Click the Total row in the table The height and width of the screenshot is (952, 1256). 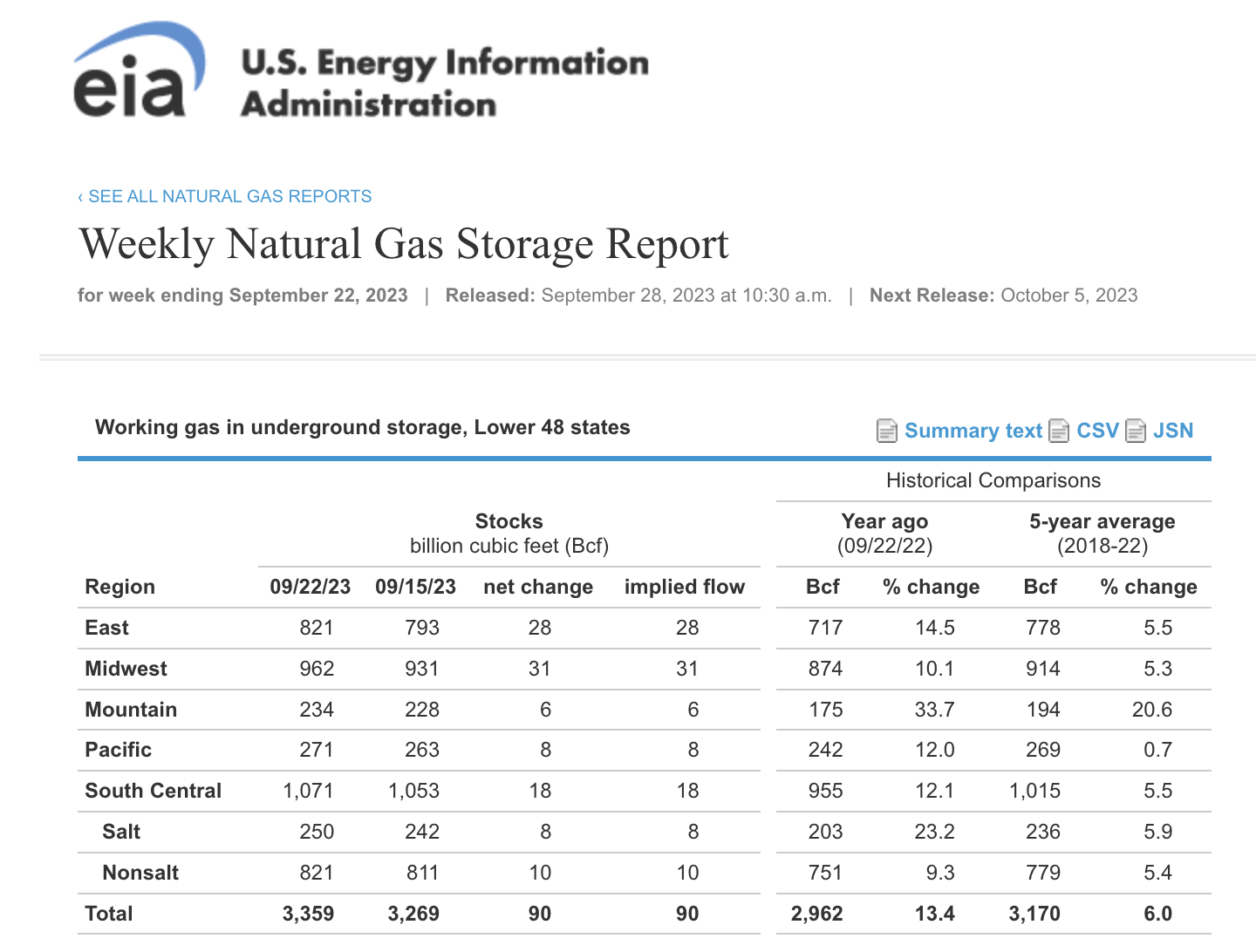coord(108,914)
